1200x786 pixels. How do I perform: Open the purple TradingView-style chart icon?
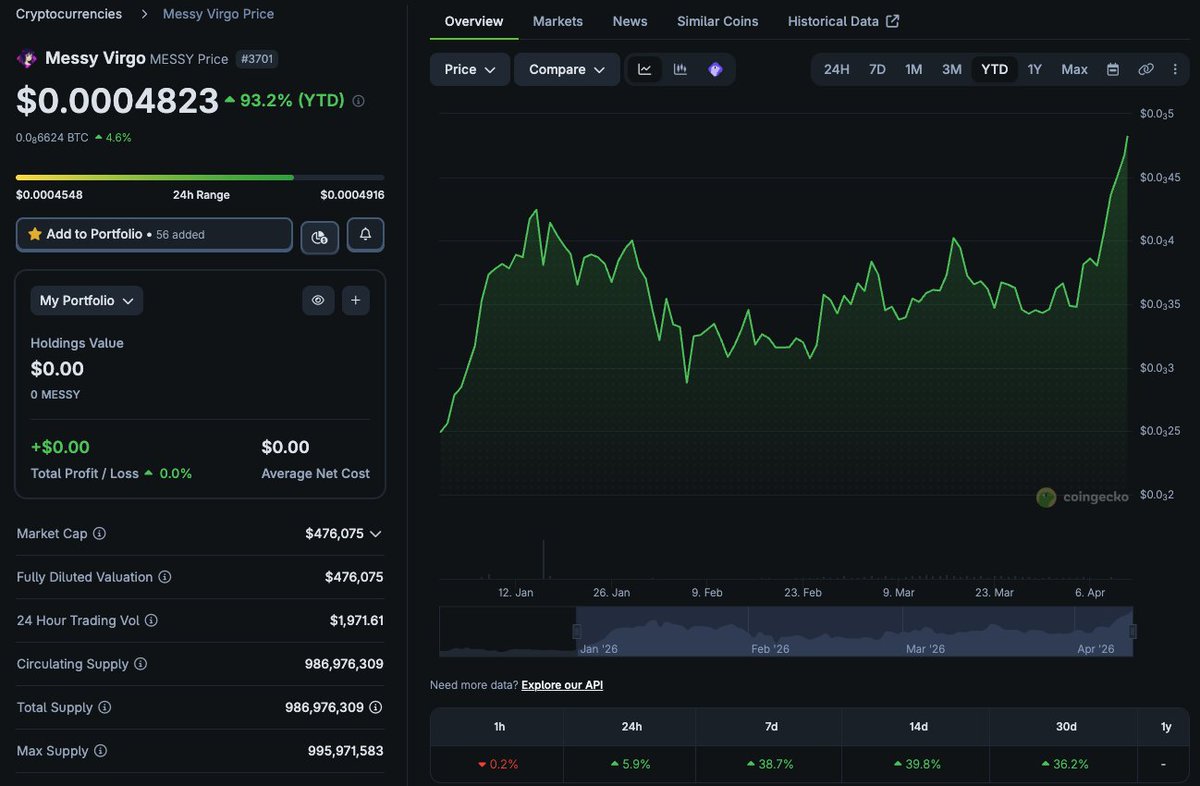tap(715, 69)
